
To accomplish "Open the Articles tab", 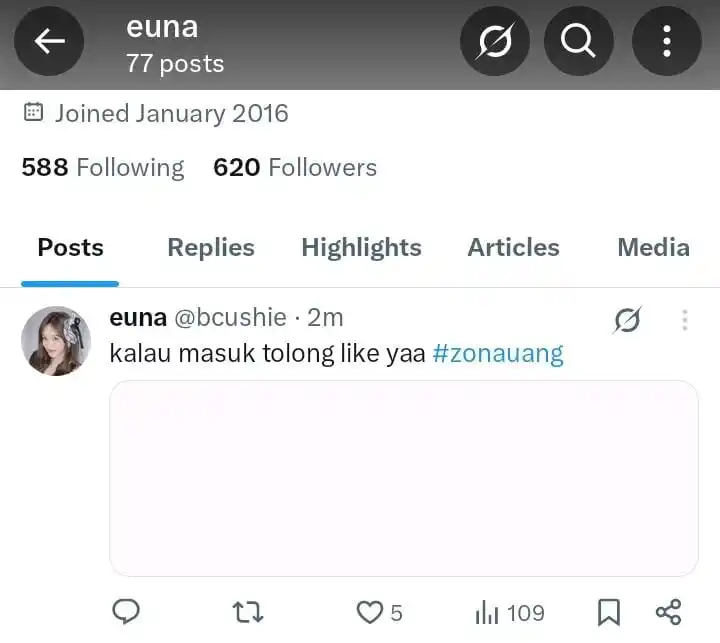I will pyautogui.click(x=514, y=248).
